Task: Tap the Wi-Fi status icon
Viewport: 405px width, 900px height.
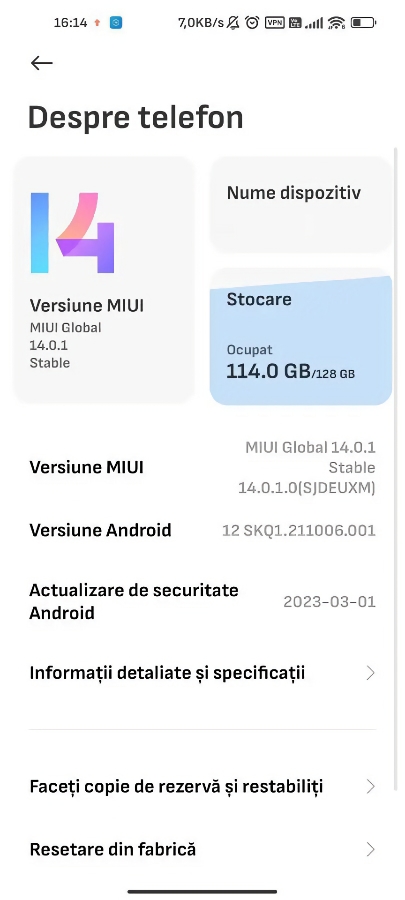Action: (x=337, y=23)
